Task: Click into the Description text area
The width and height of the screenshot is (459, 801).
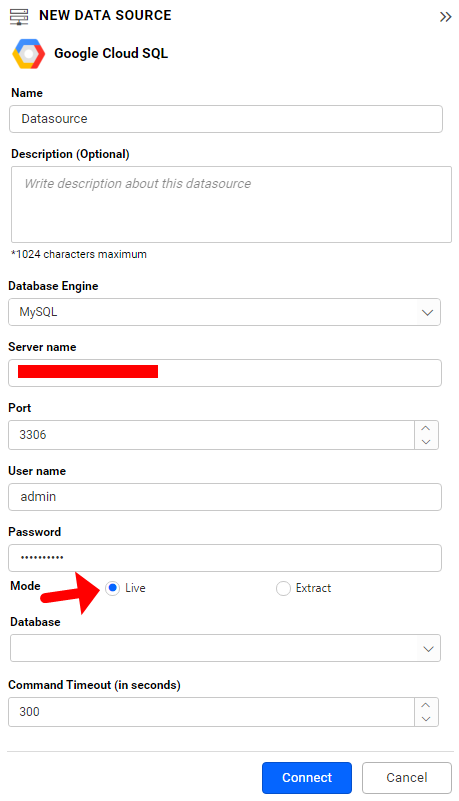Action: click(231, 204)
